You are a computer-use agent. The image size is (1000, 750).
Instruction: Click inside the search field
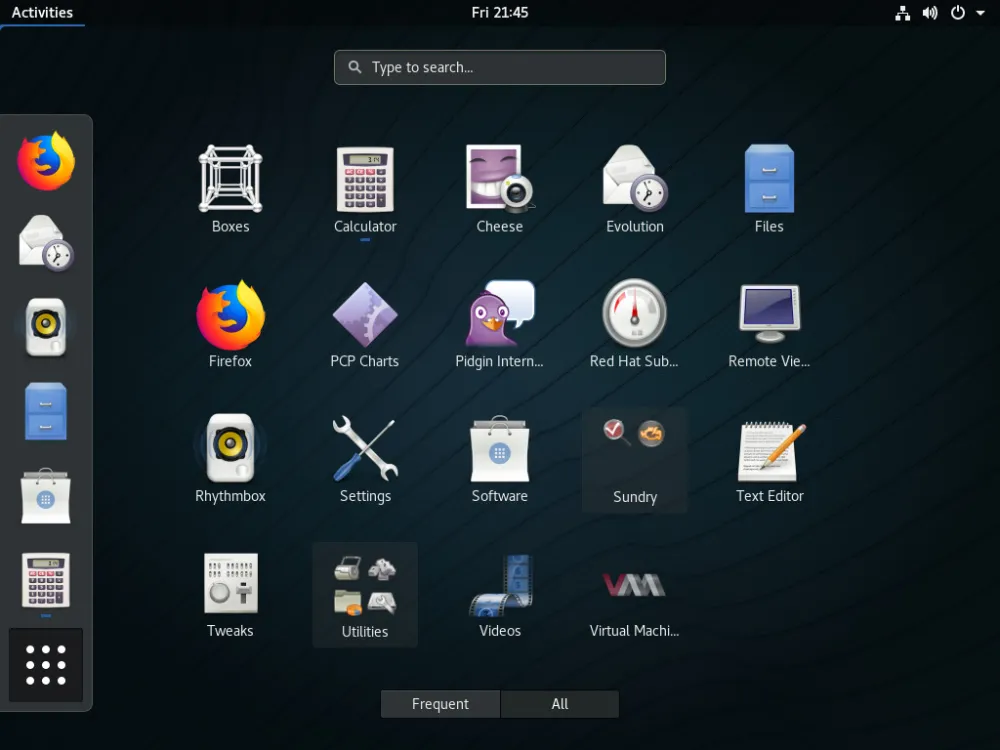coord(499,67)
